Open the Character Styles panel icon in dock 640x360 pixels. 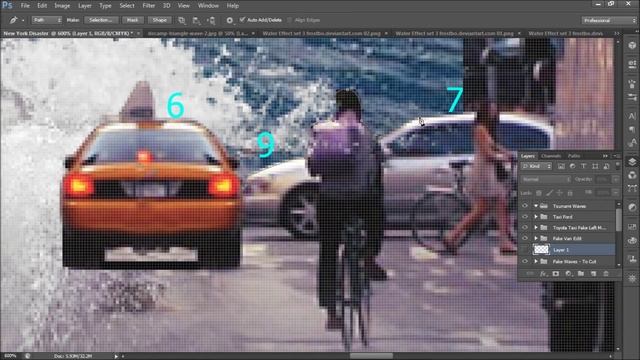coord(632,142)
